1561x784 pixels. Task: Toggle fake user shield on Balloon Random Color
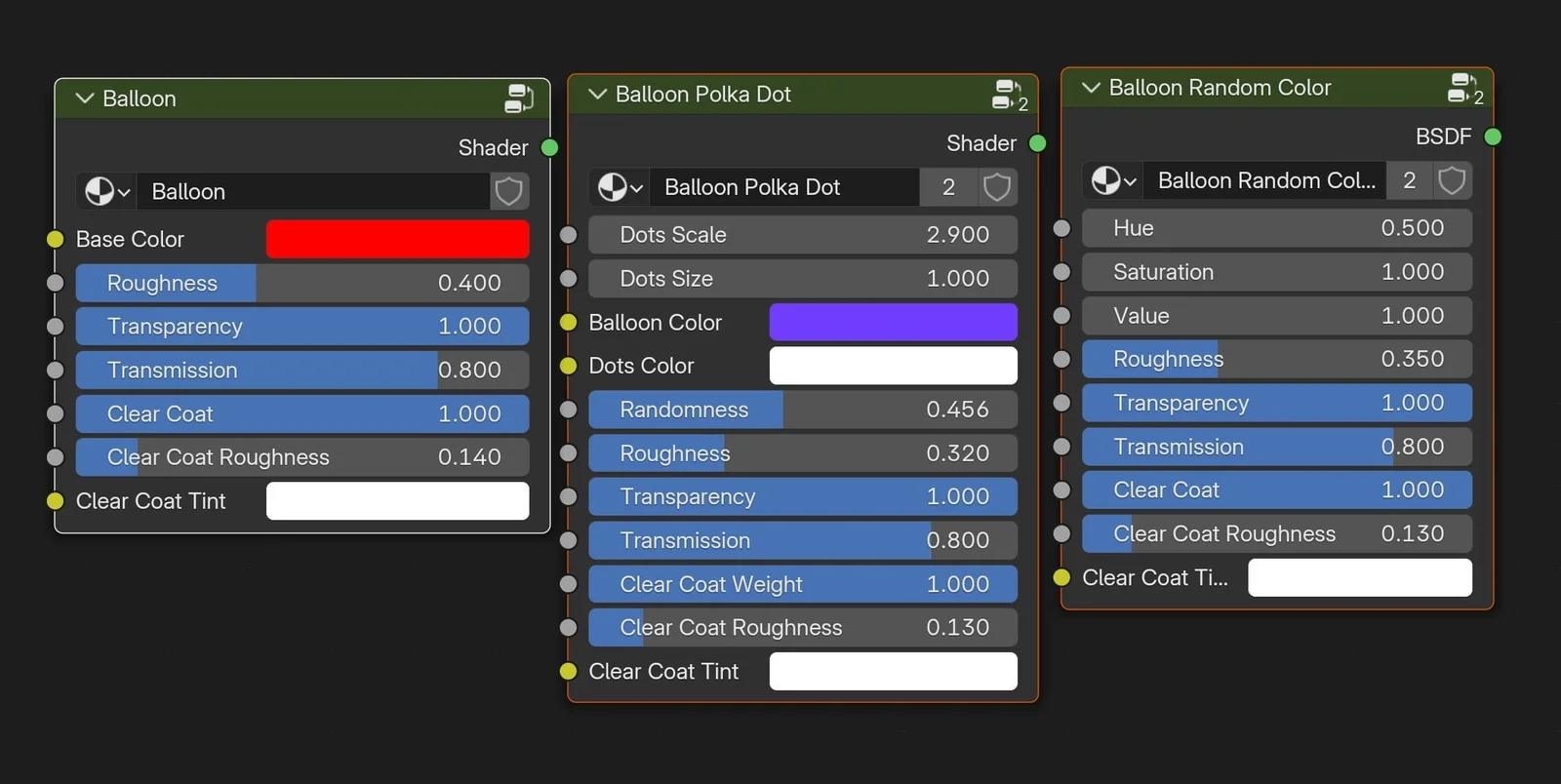point(1452,180)
